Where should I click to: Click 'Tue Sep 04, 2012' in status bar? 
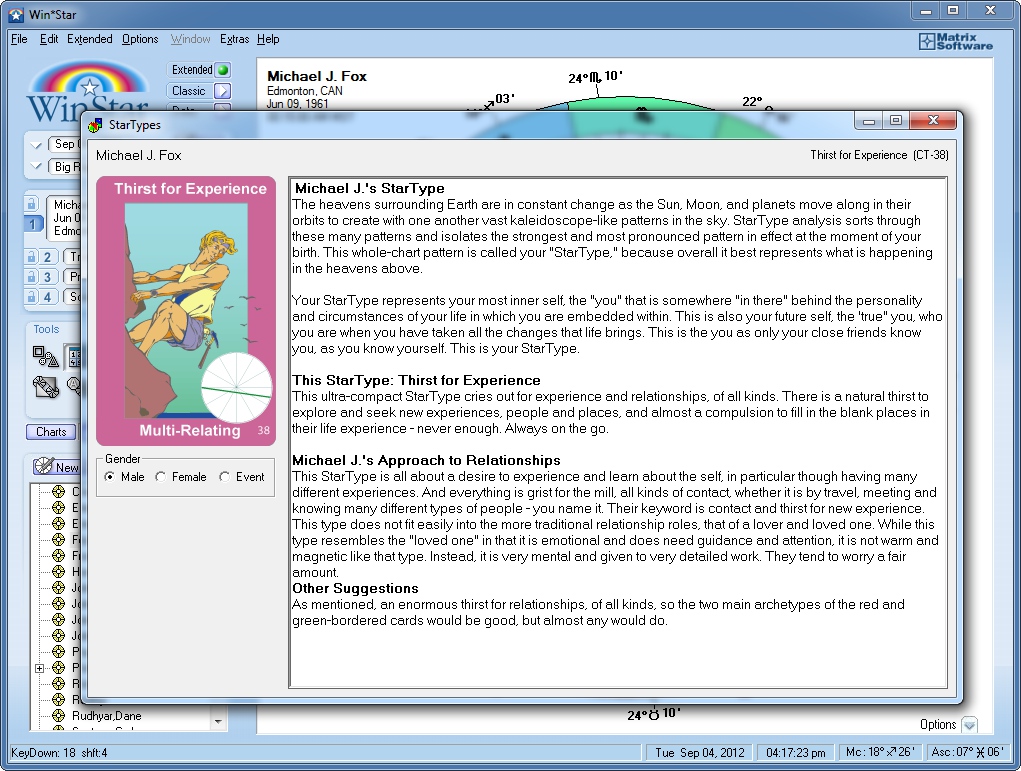pyautogui.click(x=699, y=753)
